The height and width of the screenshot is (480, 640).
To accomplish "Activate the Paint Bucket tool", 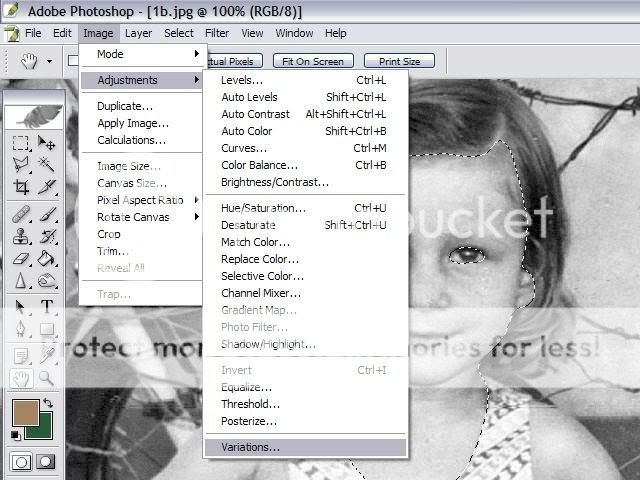I will point(46,259).
